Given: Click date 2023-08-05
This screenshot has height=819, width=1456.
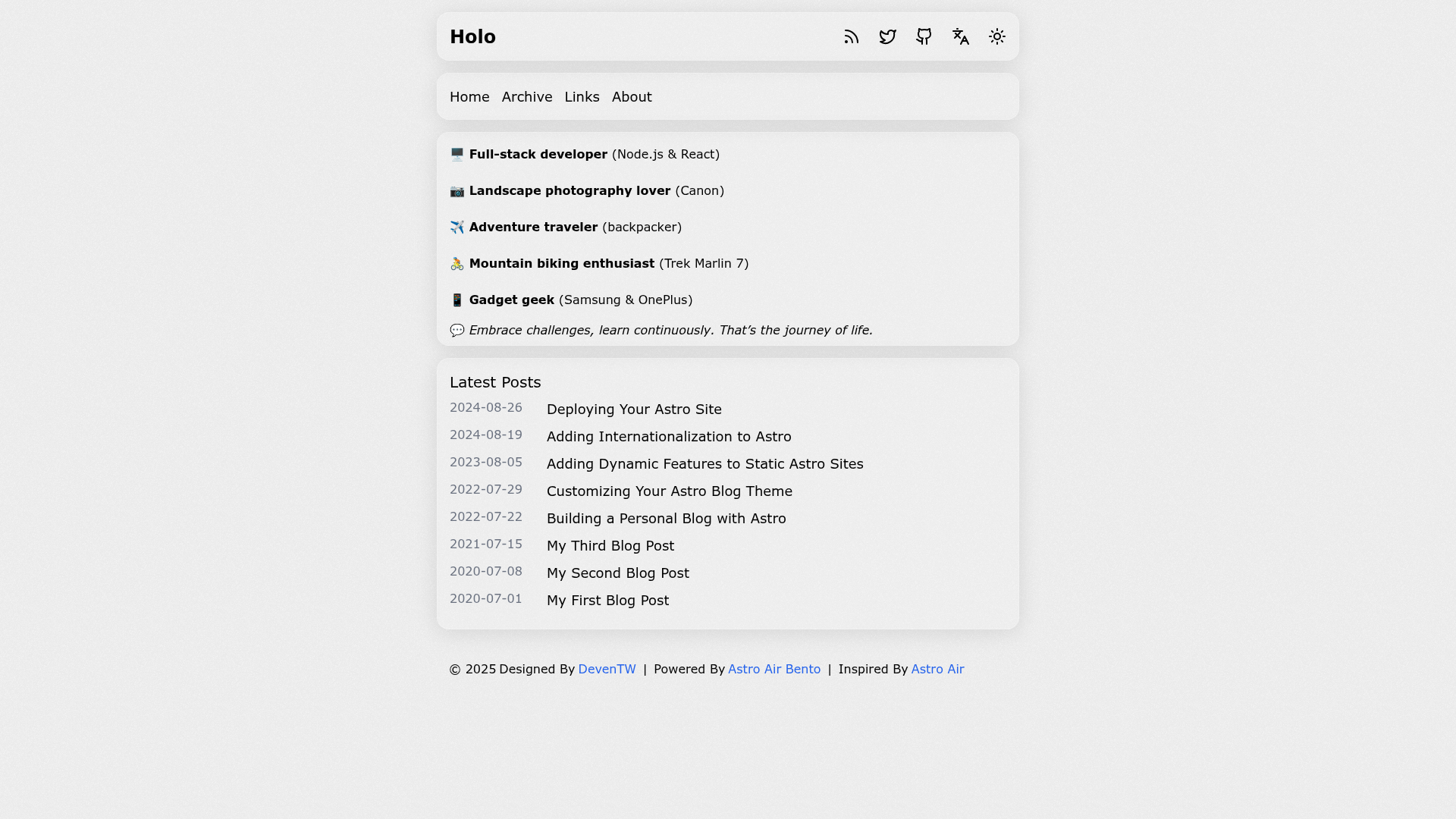Looking at the screenshot, I should pyautogui.click(x=486, y=463).
